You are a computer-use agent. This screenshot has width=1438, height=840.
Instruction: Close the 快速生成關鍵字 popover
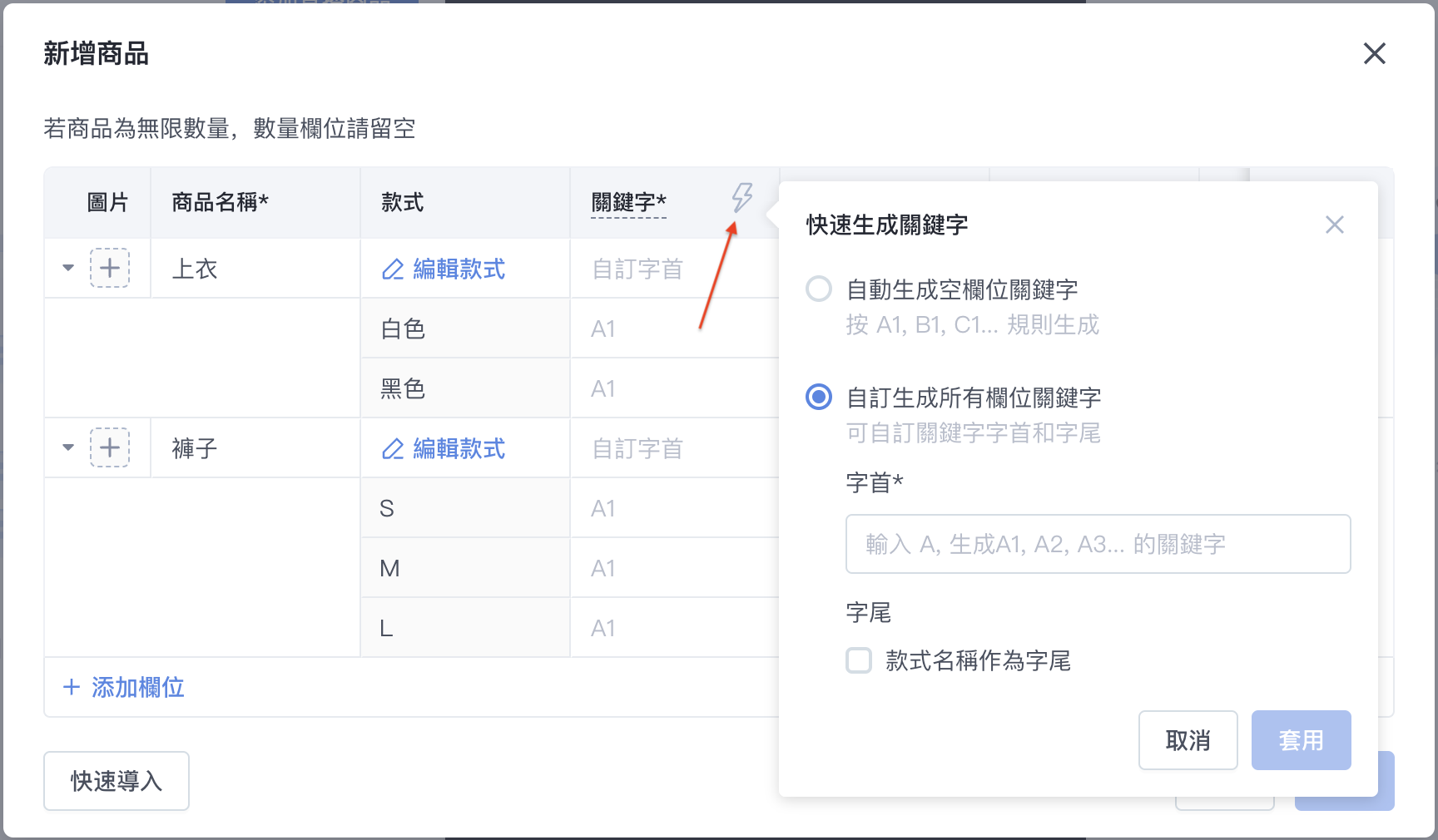1334,225
